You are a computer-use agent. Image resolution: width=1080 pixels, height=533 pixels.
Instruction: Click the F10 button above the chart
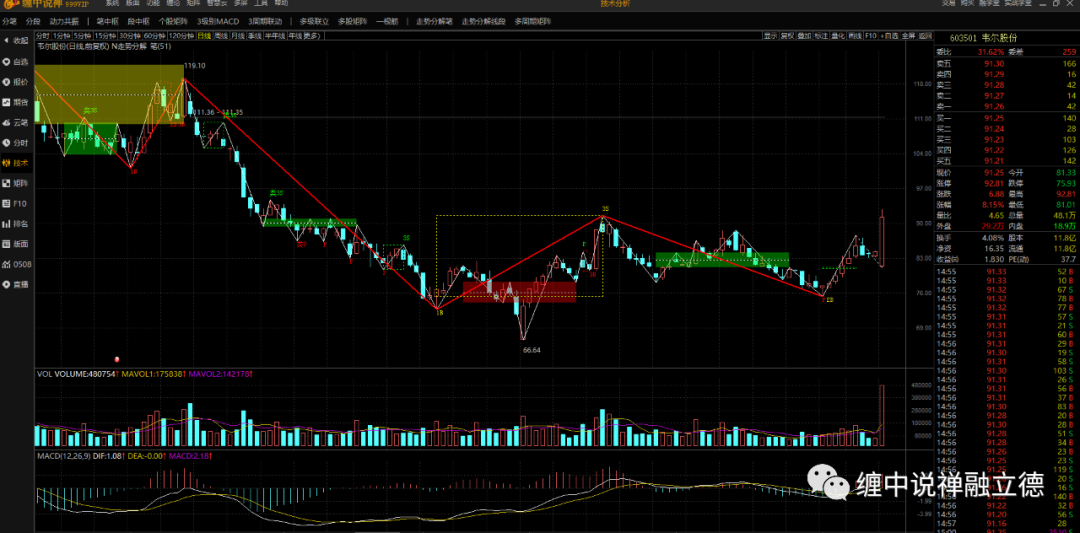click(x=871, y=36)
